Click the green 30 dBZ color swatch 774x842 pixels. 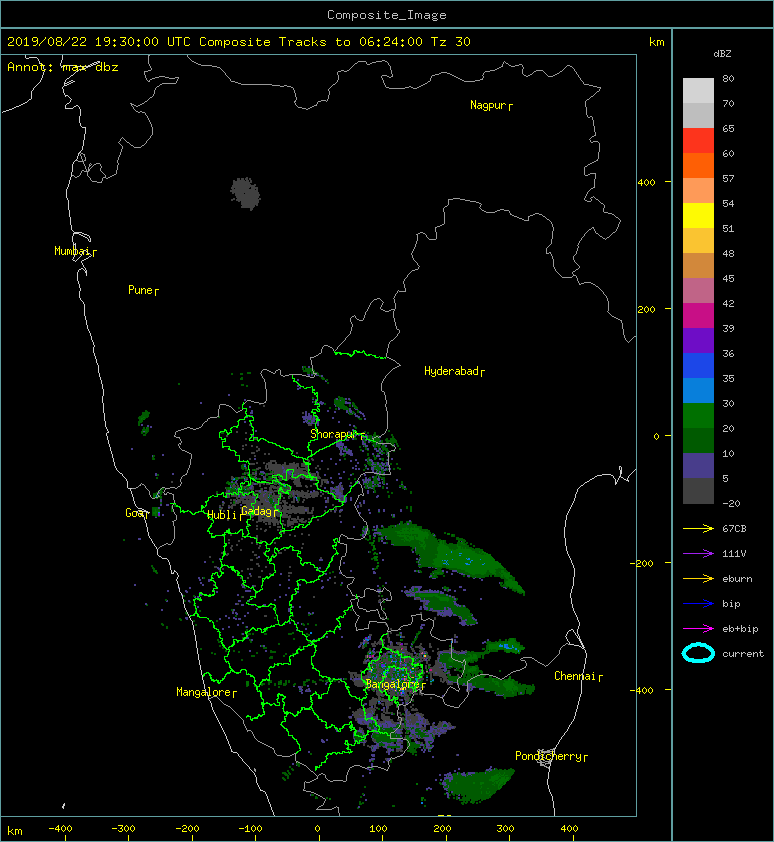coord(698,415)
